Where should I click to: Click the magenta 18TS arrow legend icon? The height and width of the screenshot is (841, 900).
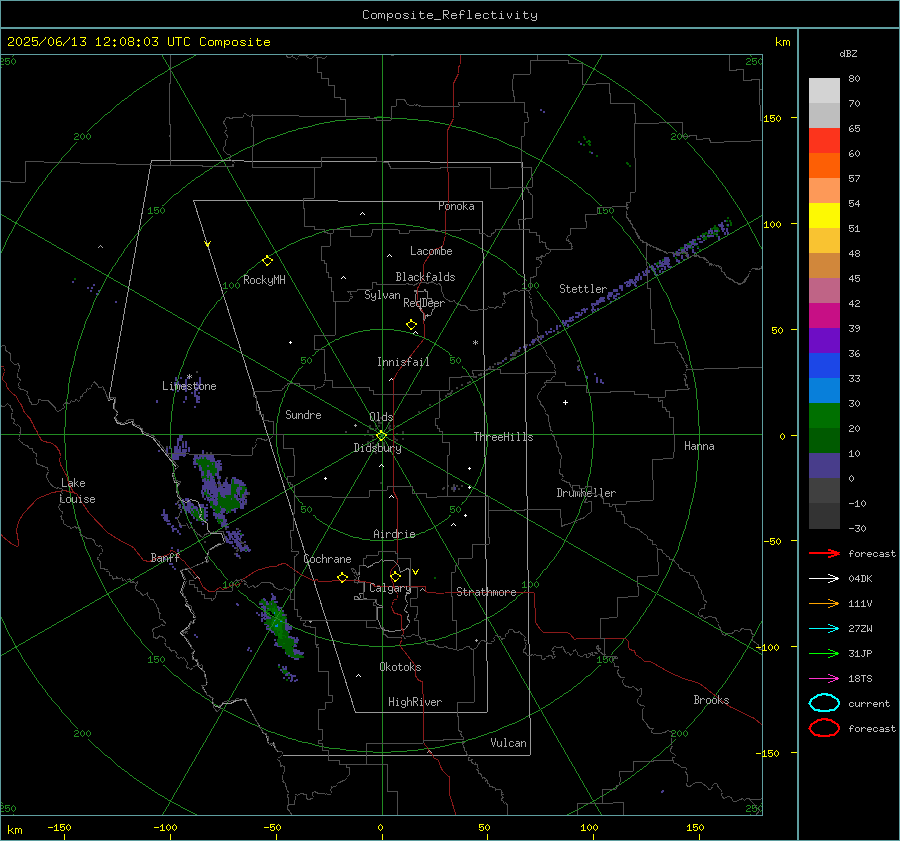(824, 679)
